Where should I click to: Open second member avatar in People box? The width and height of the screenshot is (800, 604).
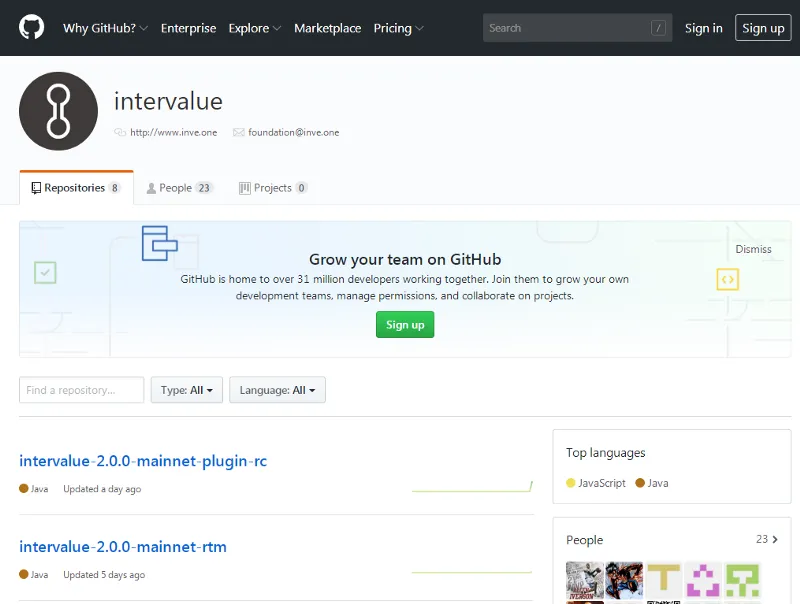(624, 580)
